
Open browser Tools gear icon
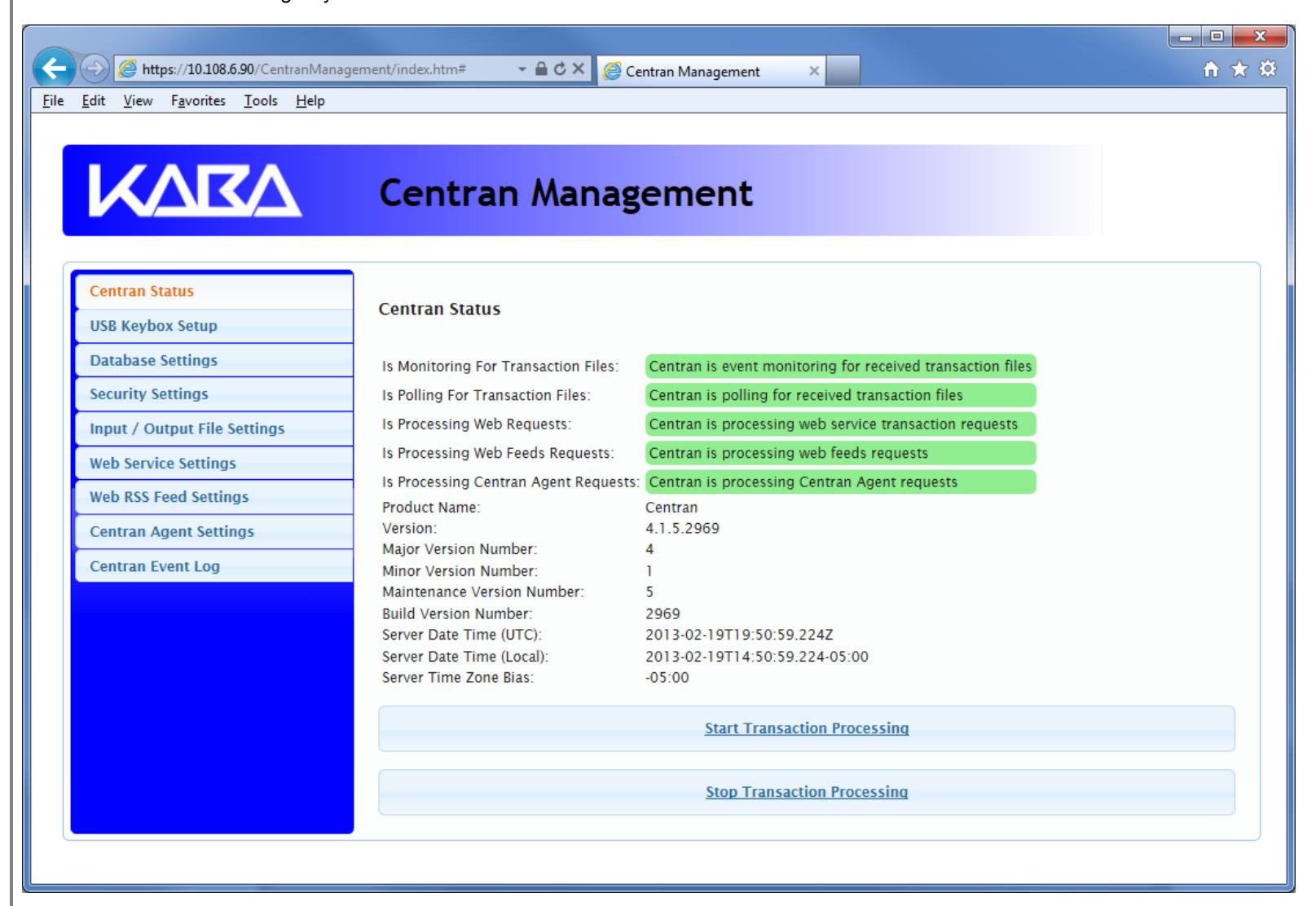(x=1267, y=69)
